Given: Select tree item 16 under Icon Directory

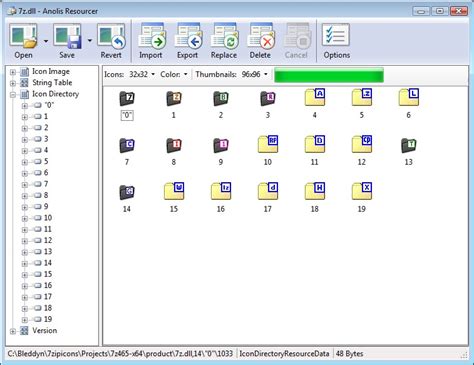Looking at the screenshot, I should click(48, 285).
